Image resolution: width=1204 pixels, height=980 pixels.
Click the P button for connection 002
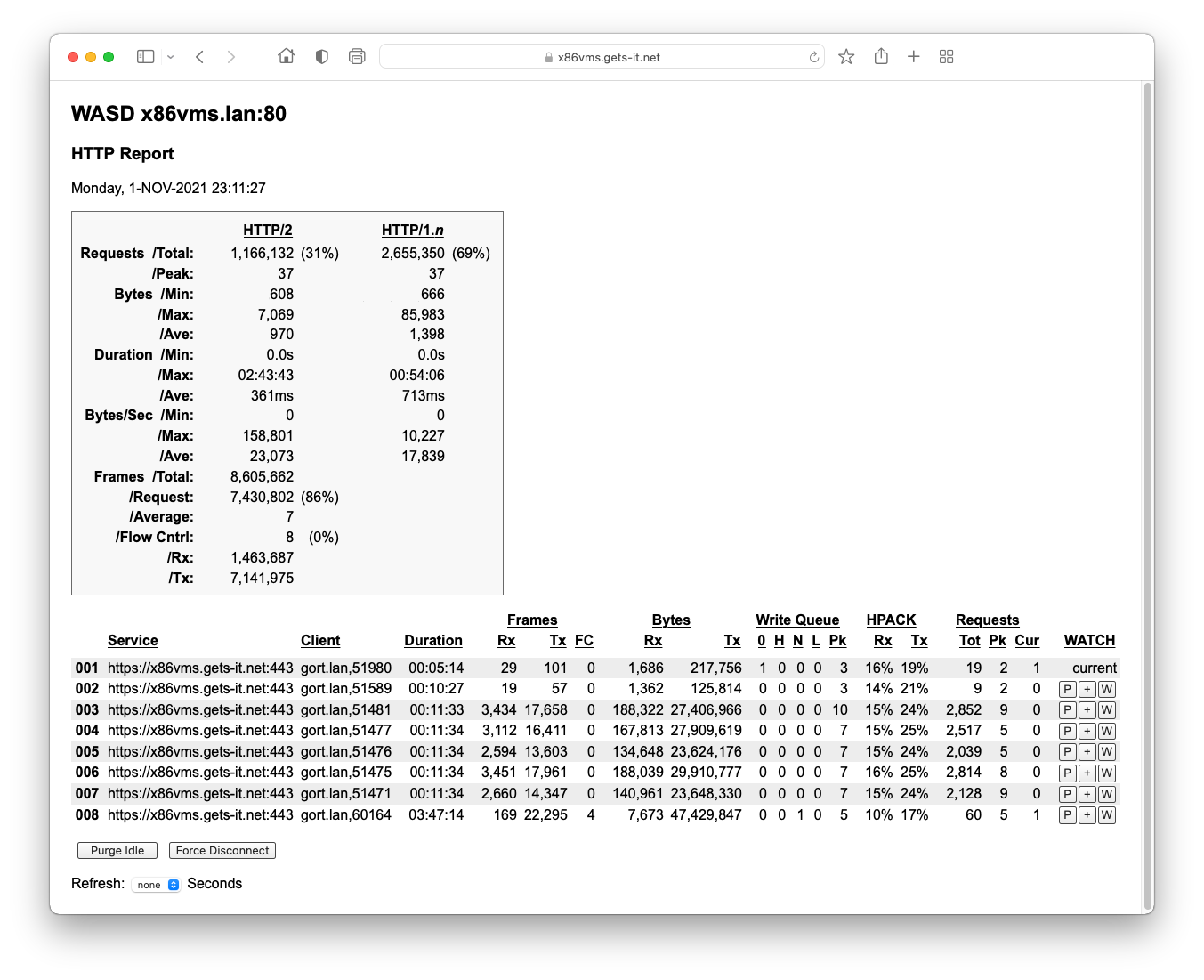[x=1068, y=690]
